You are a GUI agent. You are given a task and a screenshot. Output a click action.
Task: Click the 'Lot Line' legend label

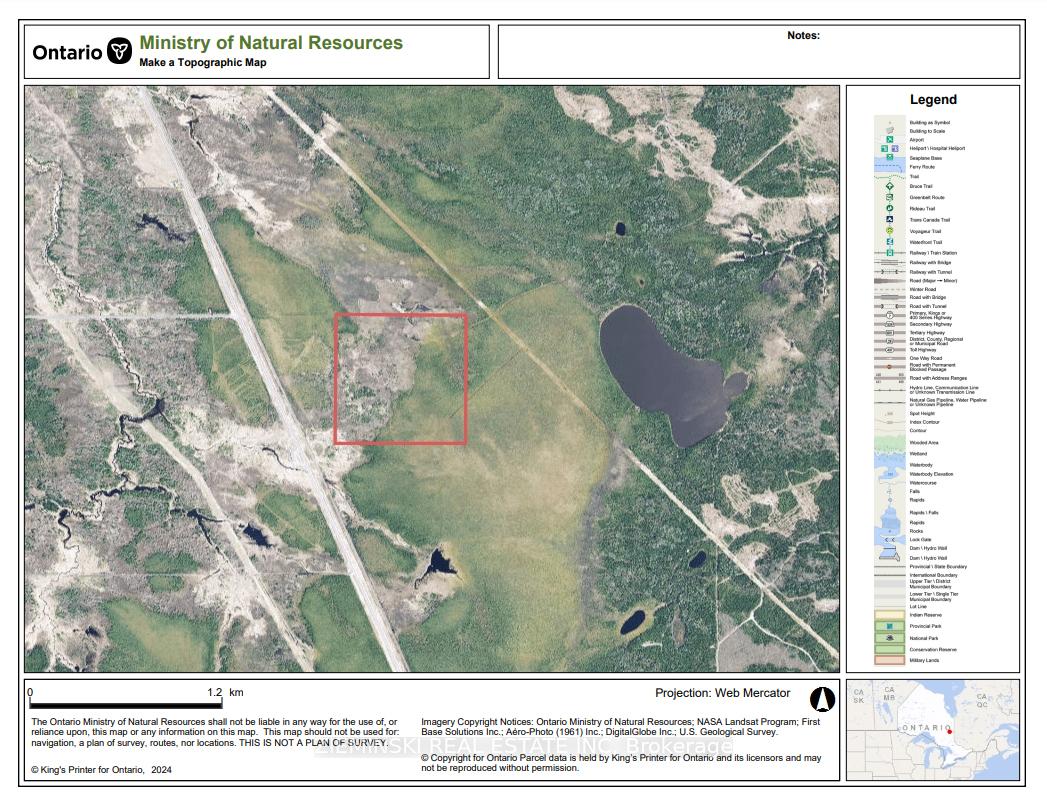click(x=918, y=606)
